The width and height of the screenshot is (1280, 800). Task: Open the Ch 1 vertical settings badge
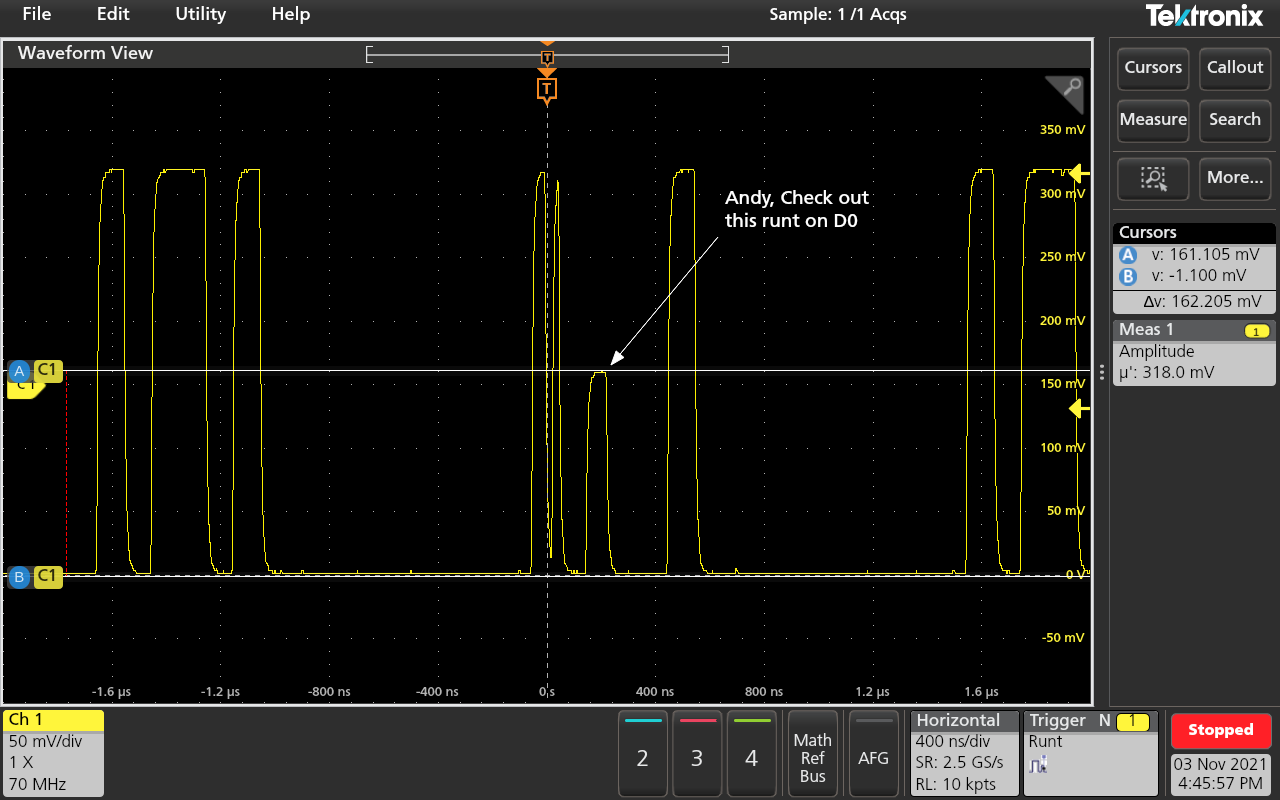[54, 752]
